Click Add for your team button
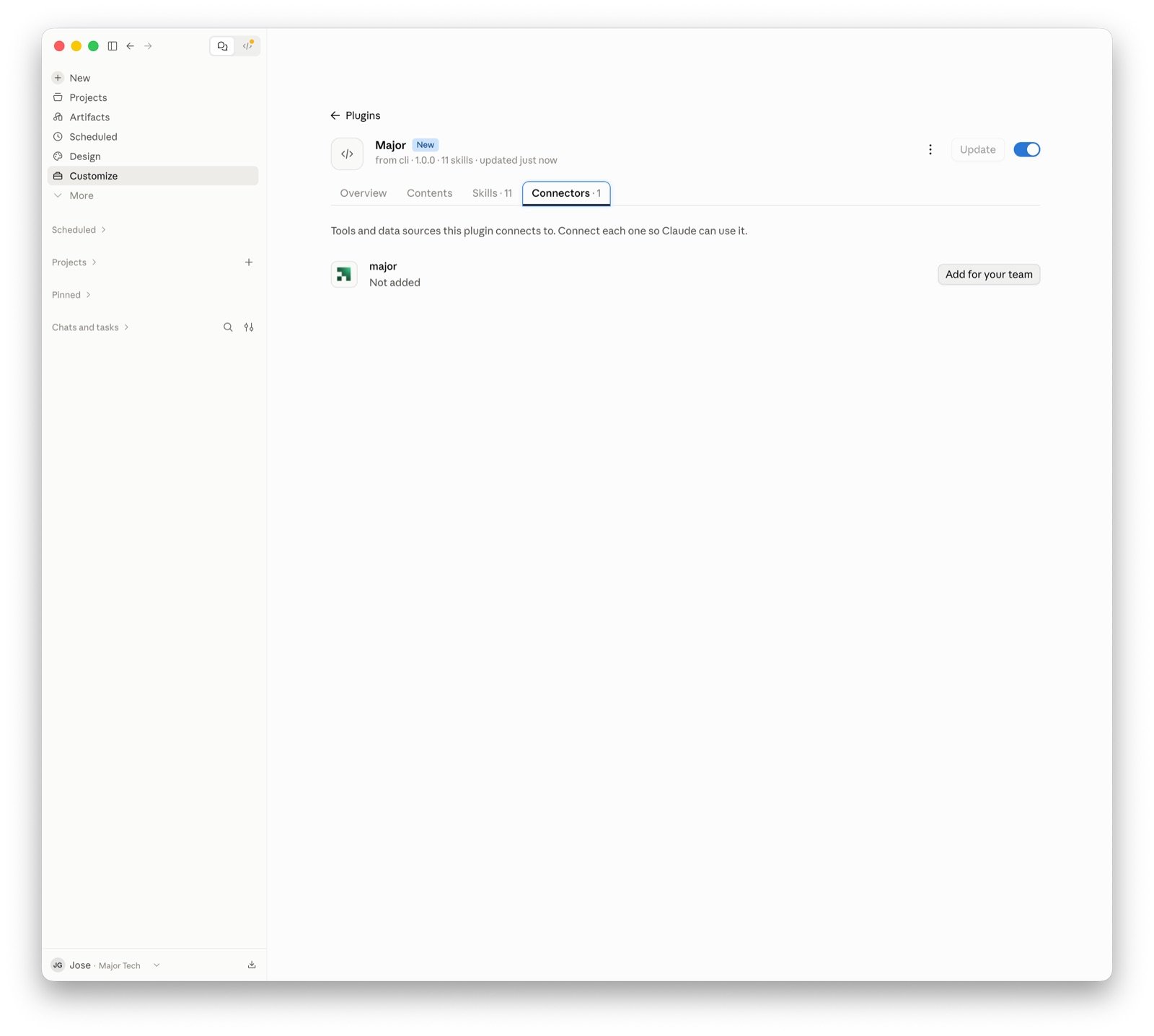Screen dimensions: 1154x1036 (989, 274)
